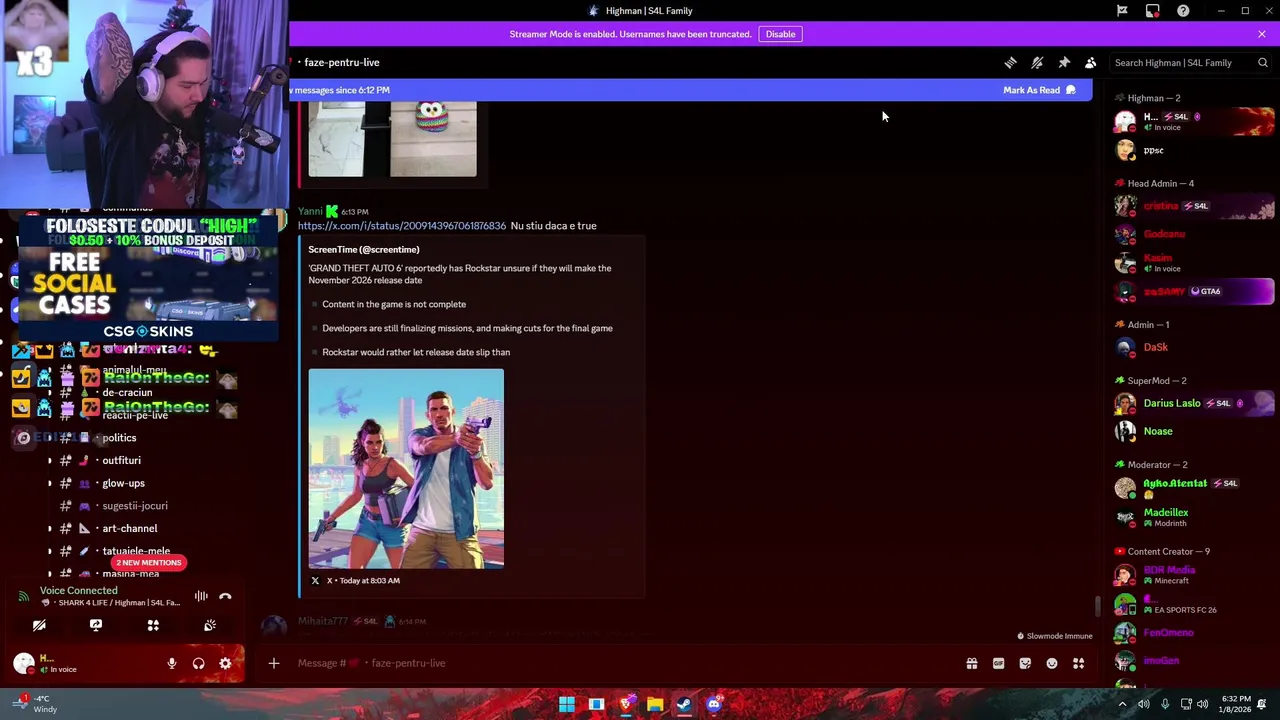
Task: Open the Threads icon in channel header
Action: pyautogui.click(x=1010, y=62)
